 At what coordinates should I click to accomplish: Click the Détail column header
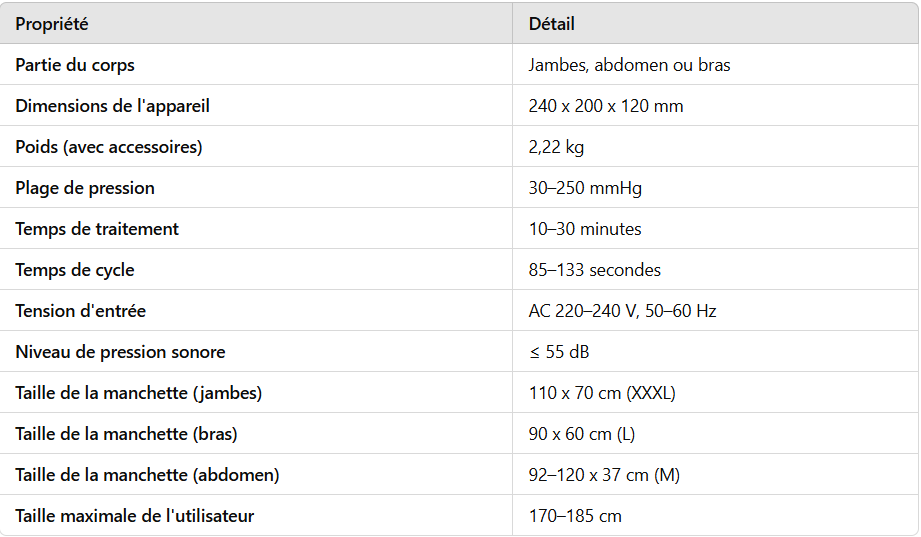pos(552,24)
